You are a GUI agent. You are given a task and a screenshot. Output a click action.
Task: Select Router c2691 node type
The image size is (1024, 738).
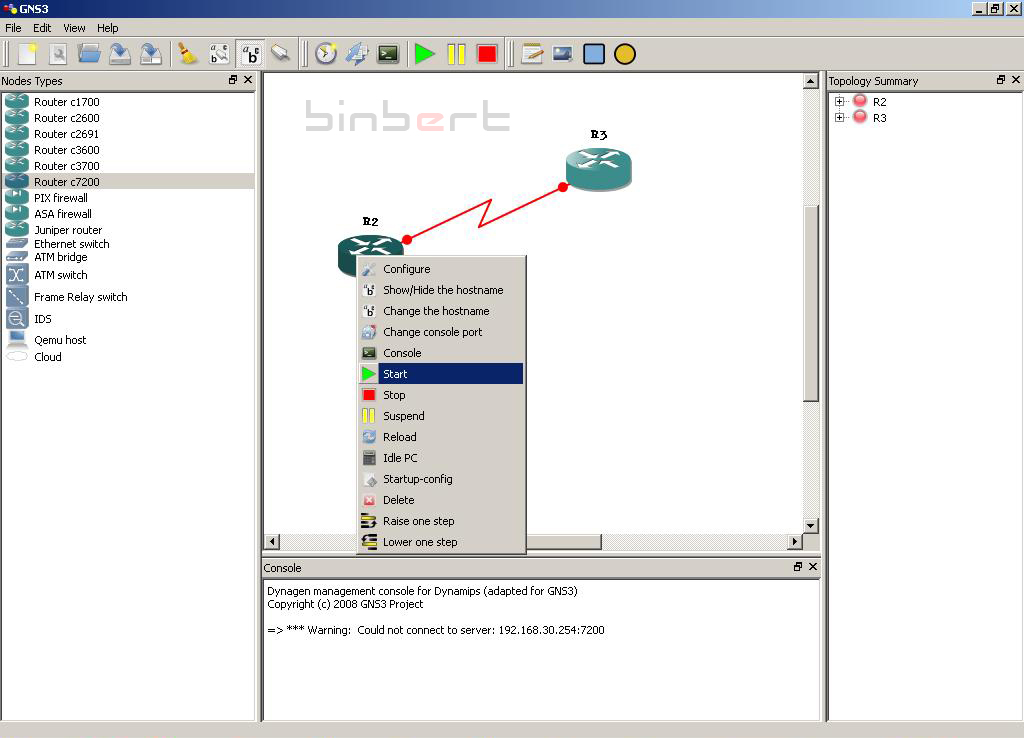tap(128, 134)
